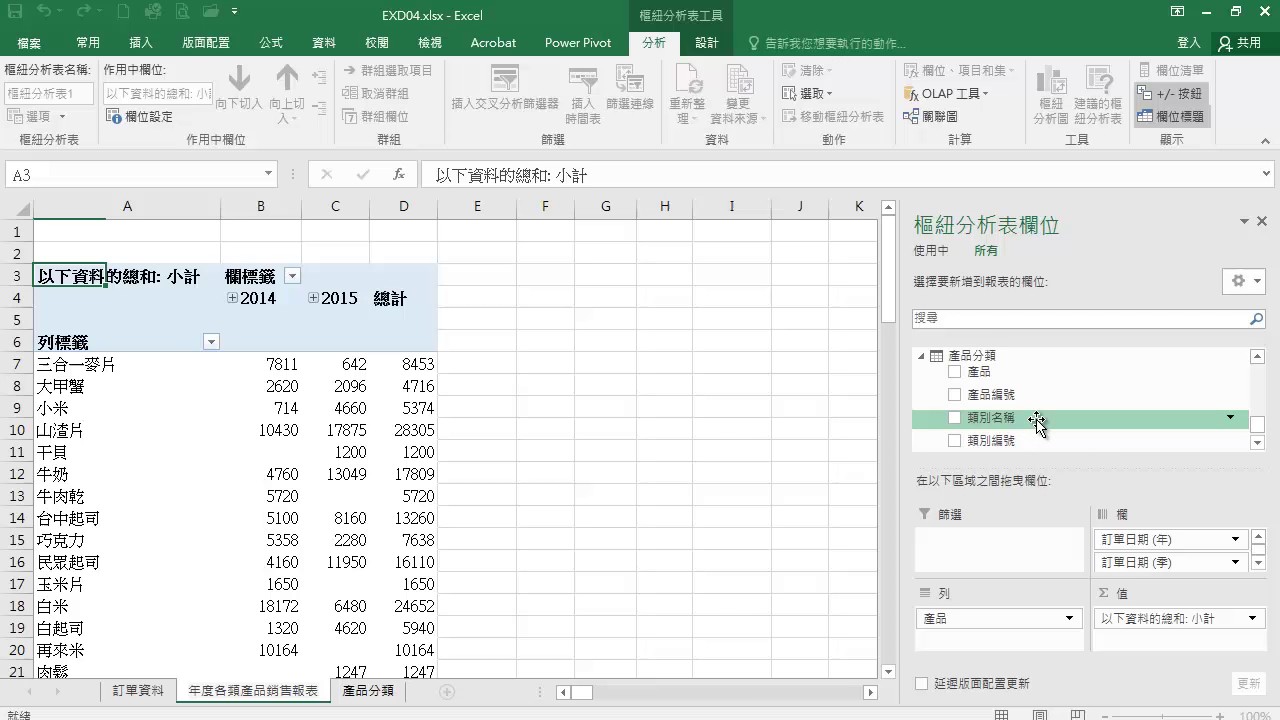Toggle the 欄位清單 field list button
The width and height of the screenshot is (1280, 720).
[1170, 70]
